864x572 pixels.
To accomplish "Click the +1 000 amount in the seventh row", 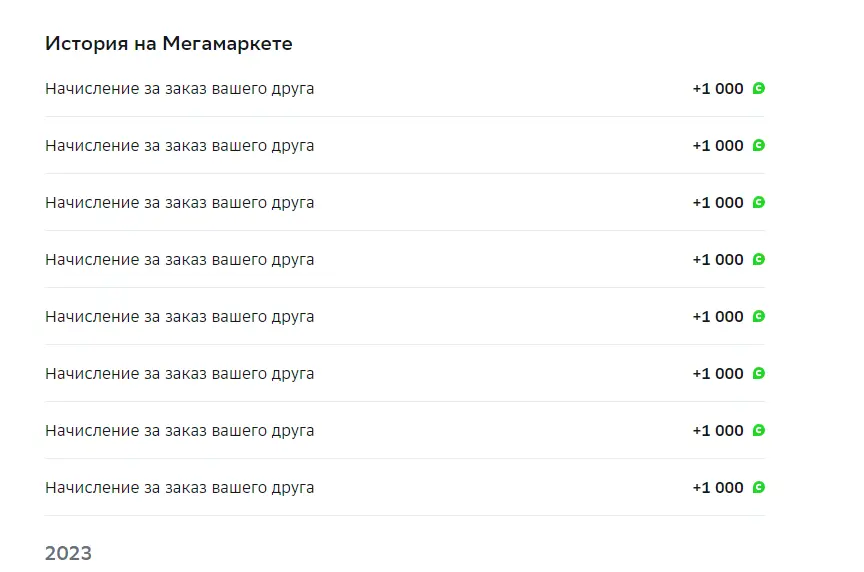I will pos(718,430).
